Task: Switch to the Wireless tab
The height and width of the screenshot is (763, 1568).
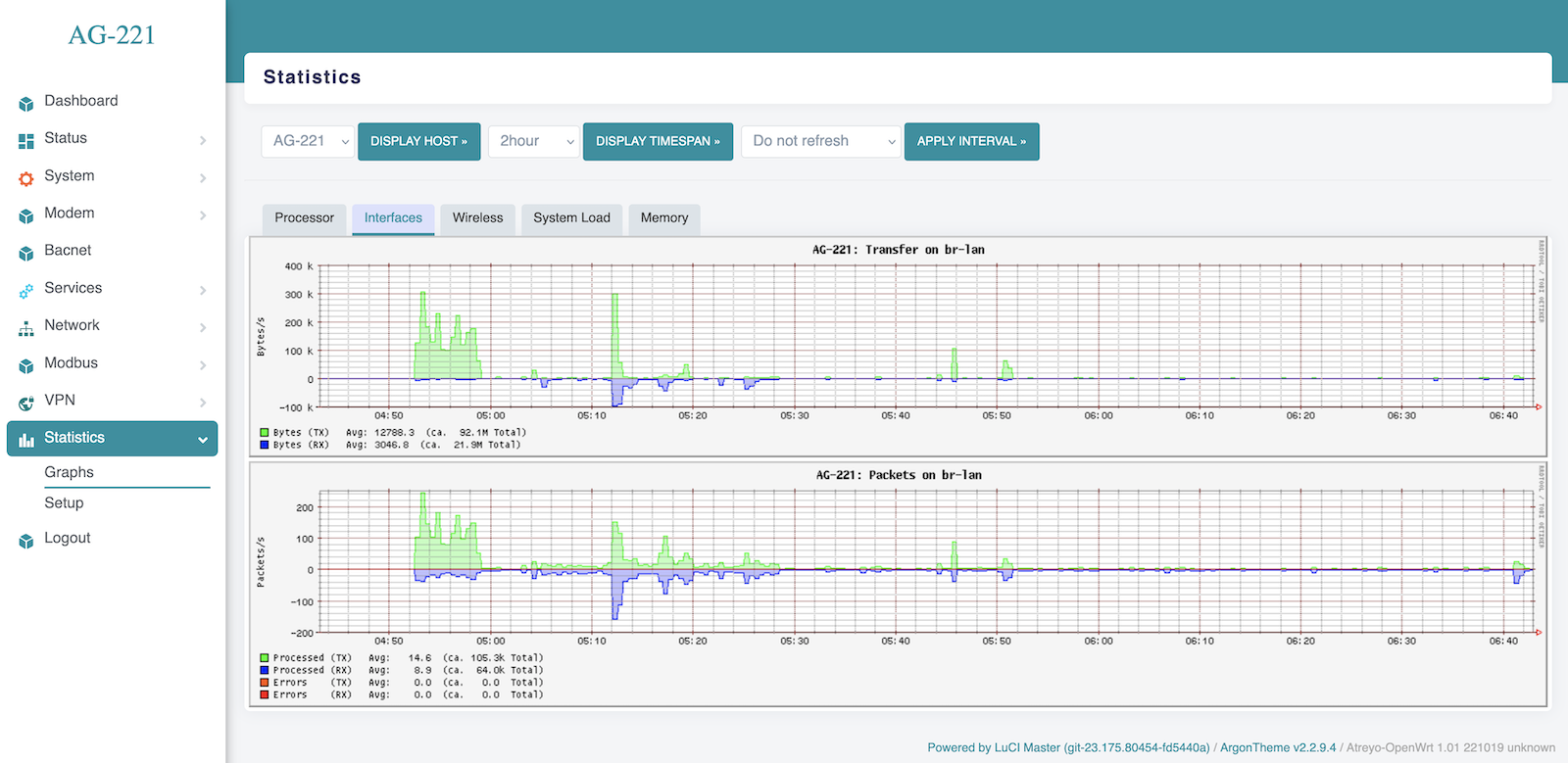Action: [477, 218]
